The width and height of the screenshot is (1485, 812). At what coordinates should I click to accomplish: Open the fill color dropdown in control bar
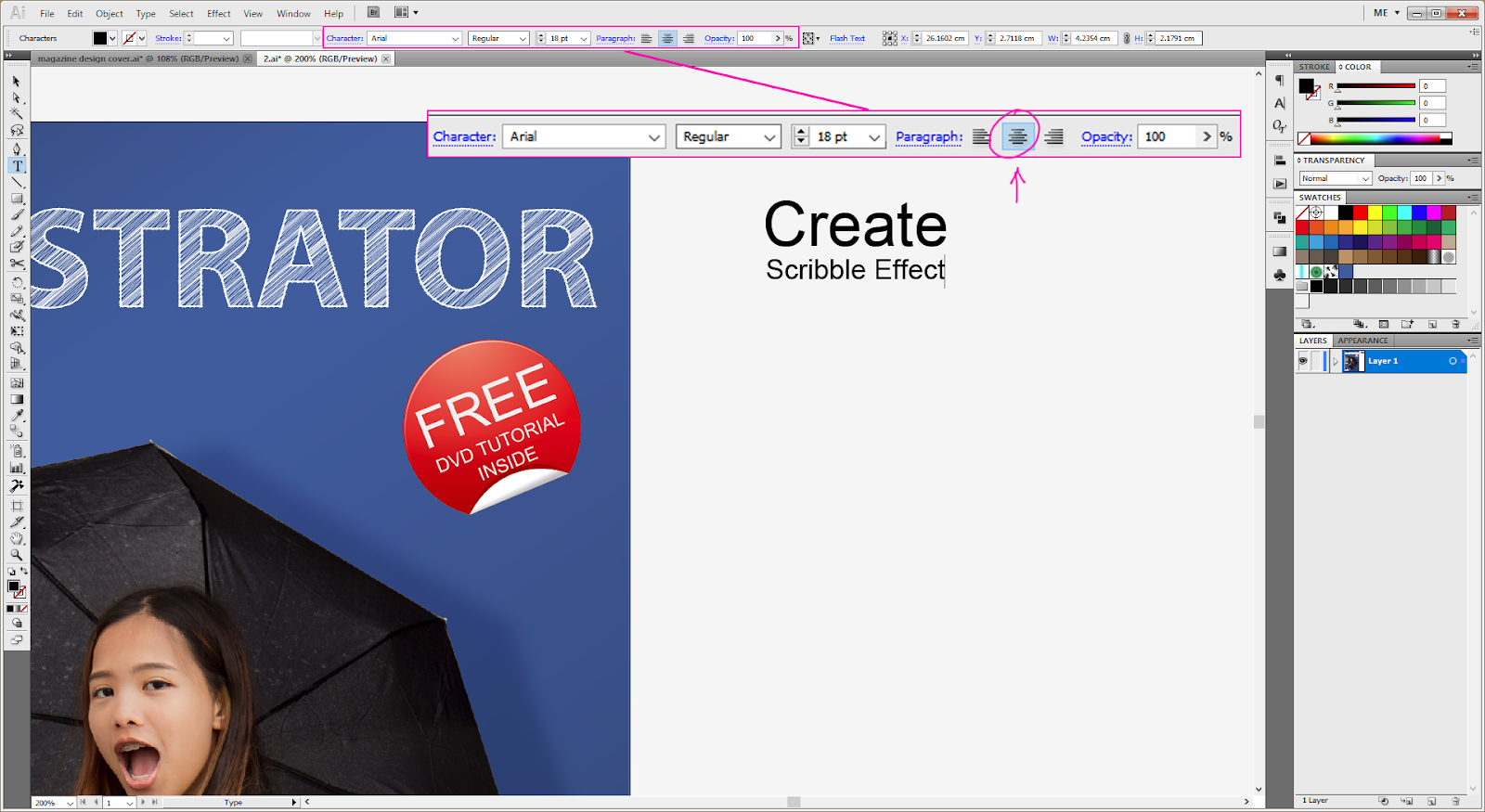point(112,39)
